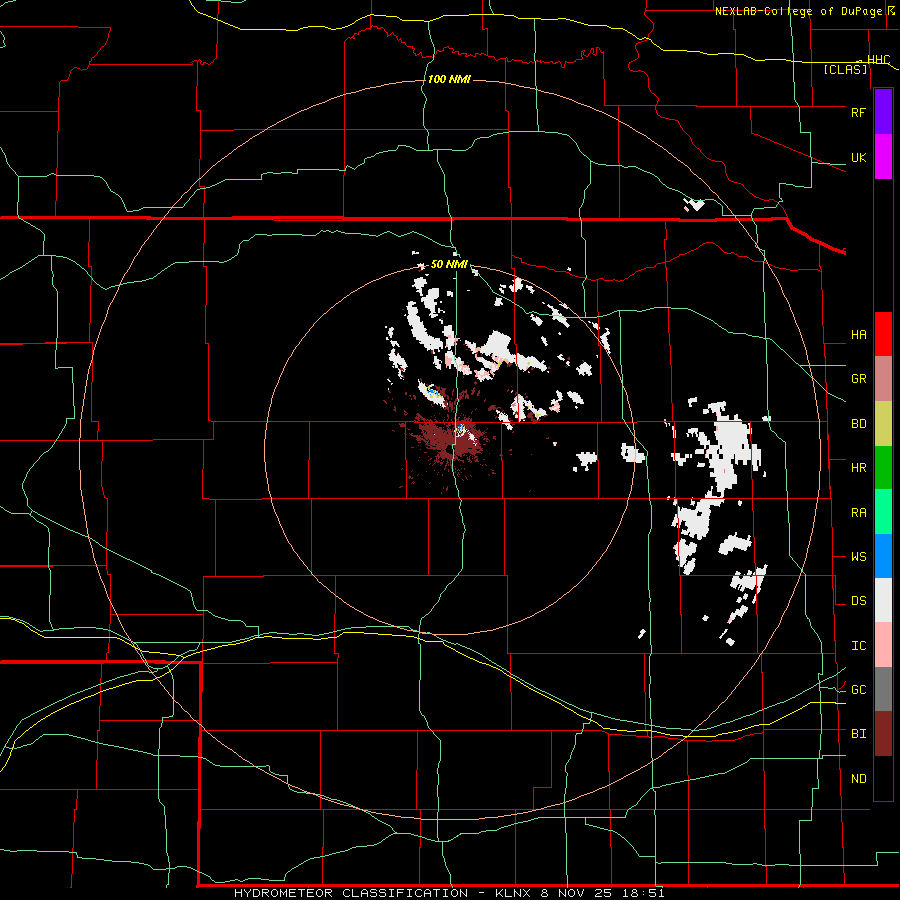Click the RF legend label
Viewport: 900px width, 900px height.
858,112
